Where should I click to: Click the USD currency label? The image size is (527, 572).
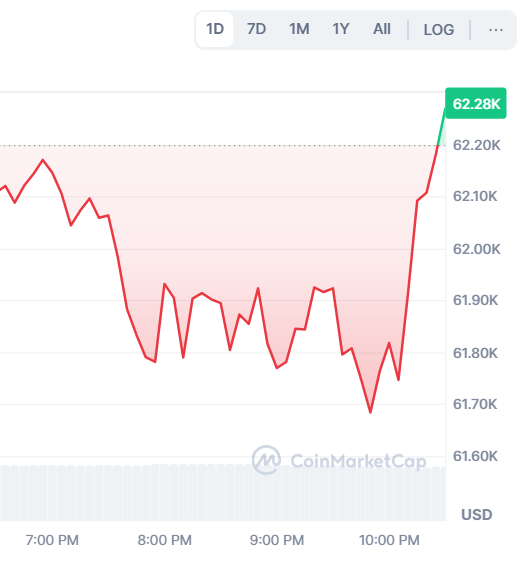pos(477,515)
